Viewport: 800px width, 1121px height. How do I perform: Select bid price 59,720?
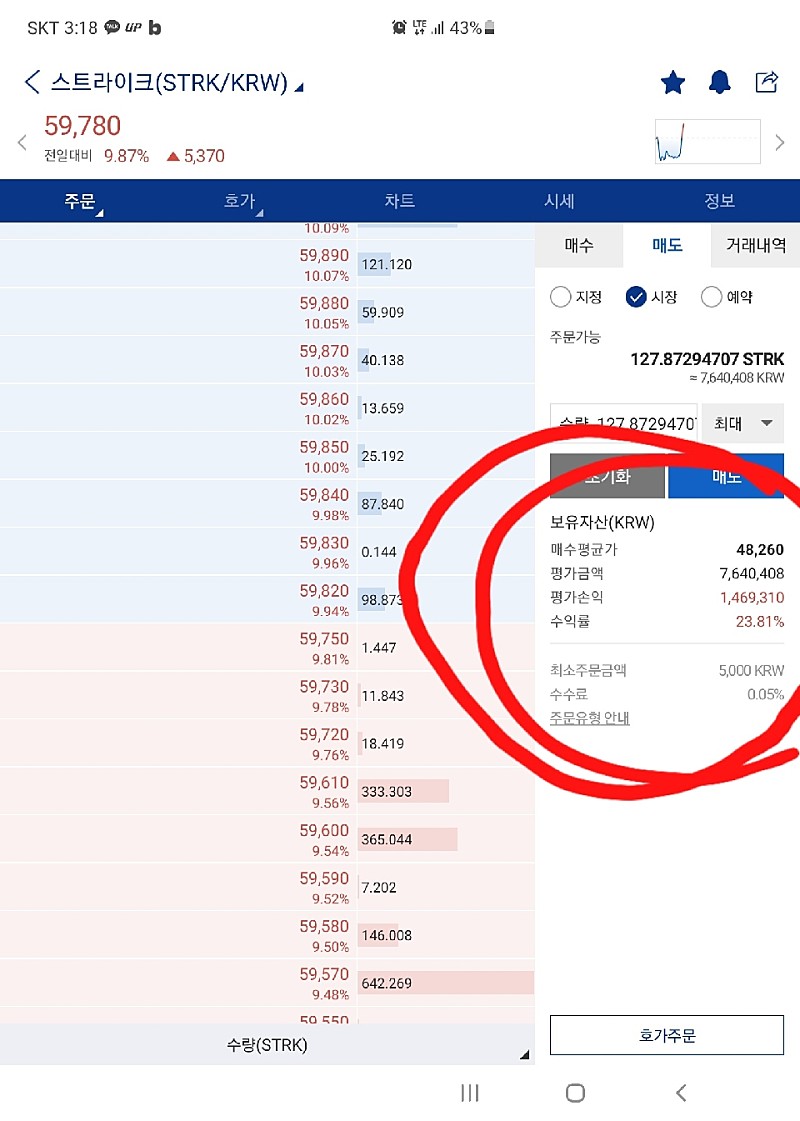324,734
